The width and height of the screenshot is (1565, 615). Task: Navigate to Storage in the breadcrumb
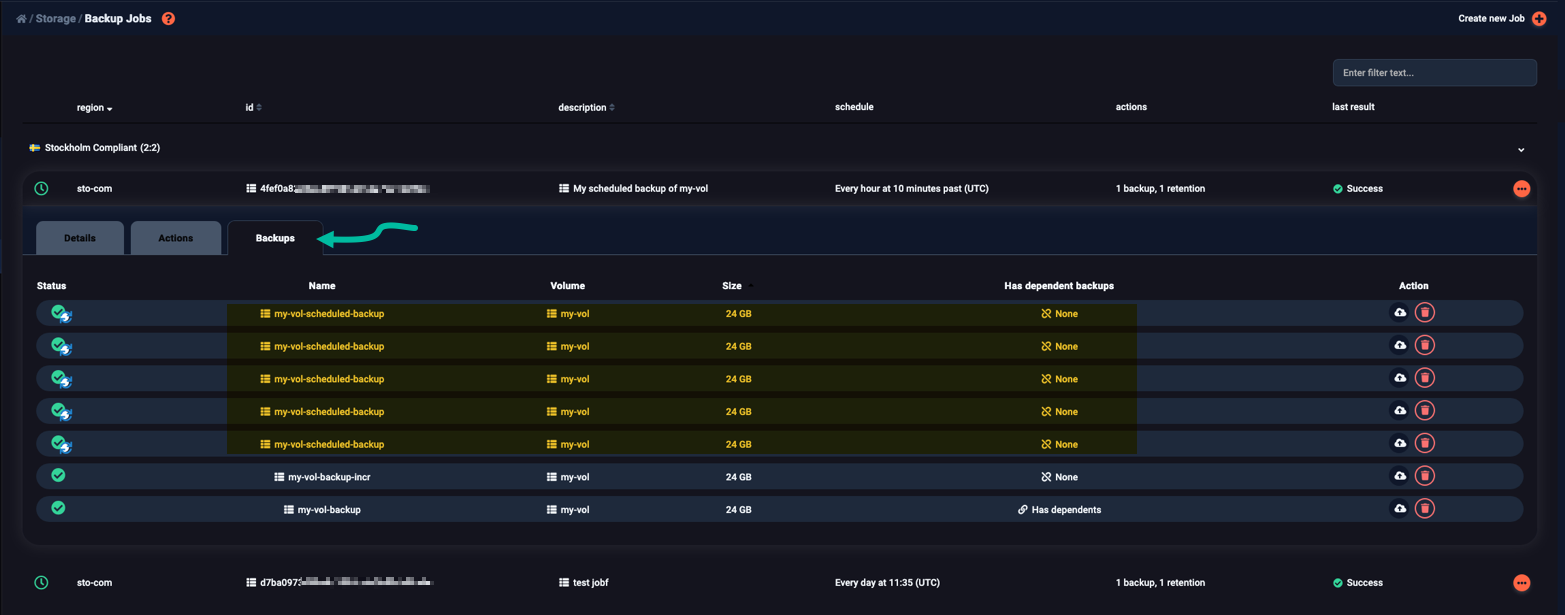(56, 19)
